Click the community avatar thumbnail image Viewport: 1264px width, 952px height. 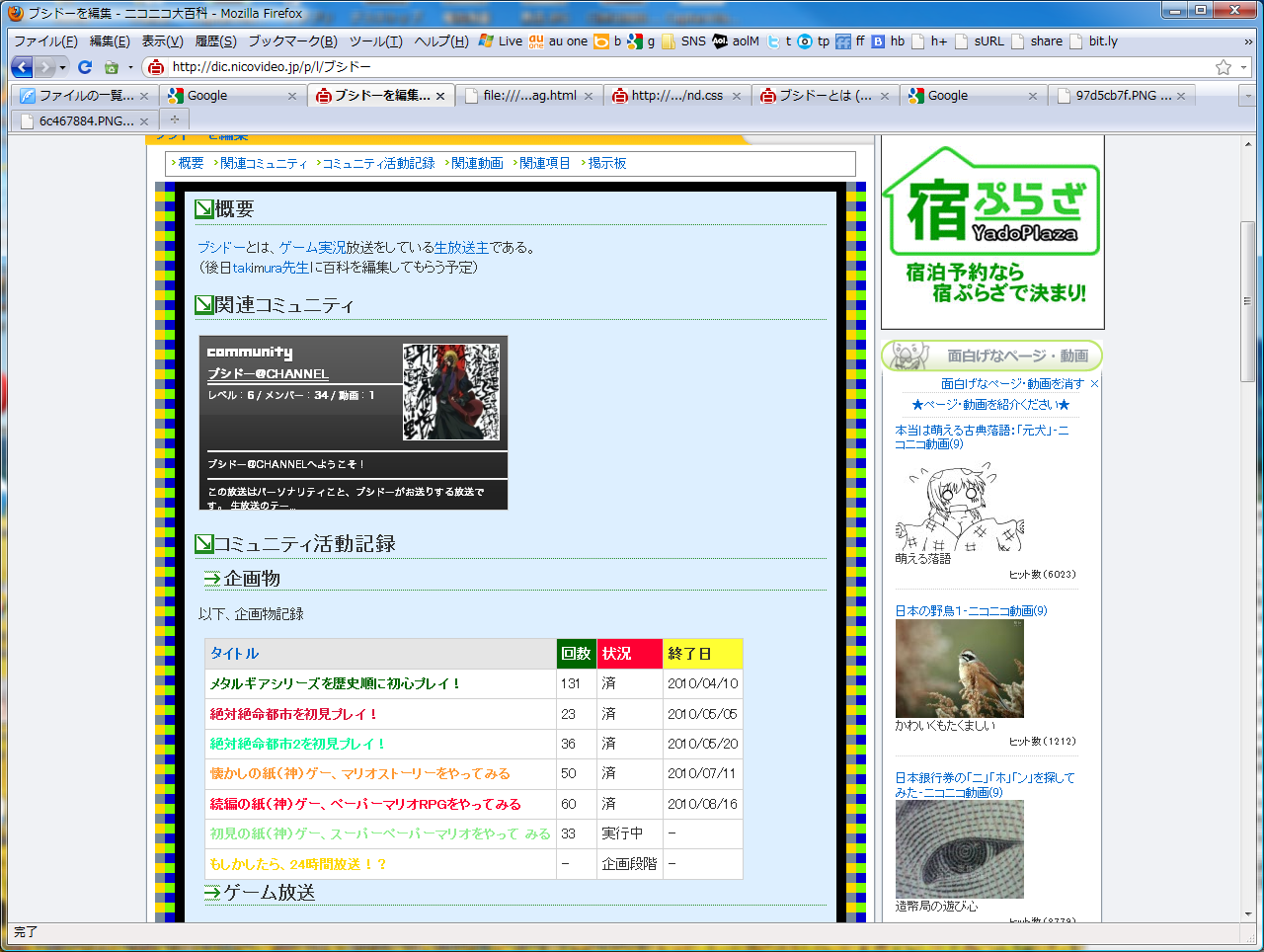tap(451, 392)
